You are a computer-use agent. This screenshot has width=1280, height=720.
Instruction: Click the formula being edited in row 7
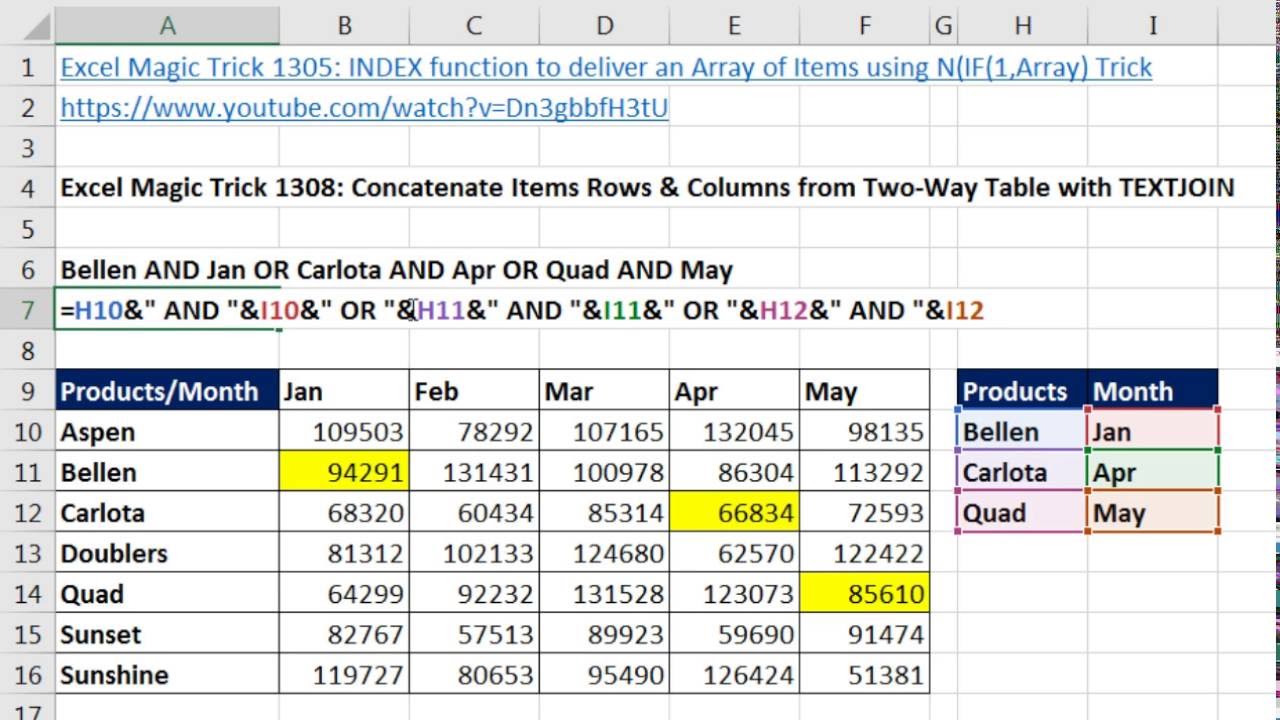(520, 311)
